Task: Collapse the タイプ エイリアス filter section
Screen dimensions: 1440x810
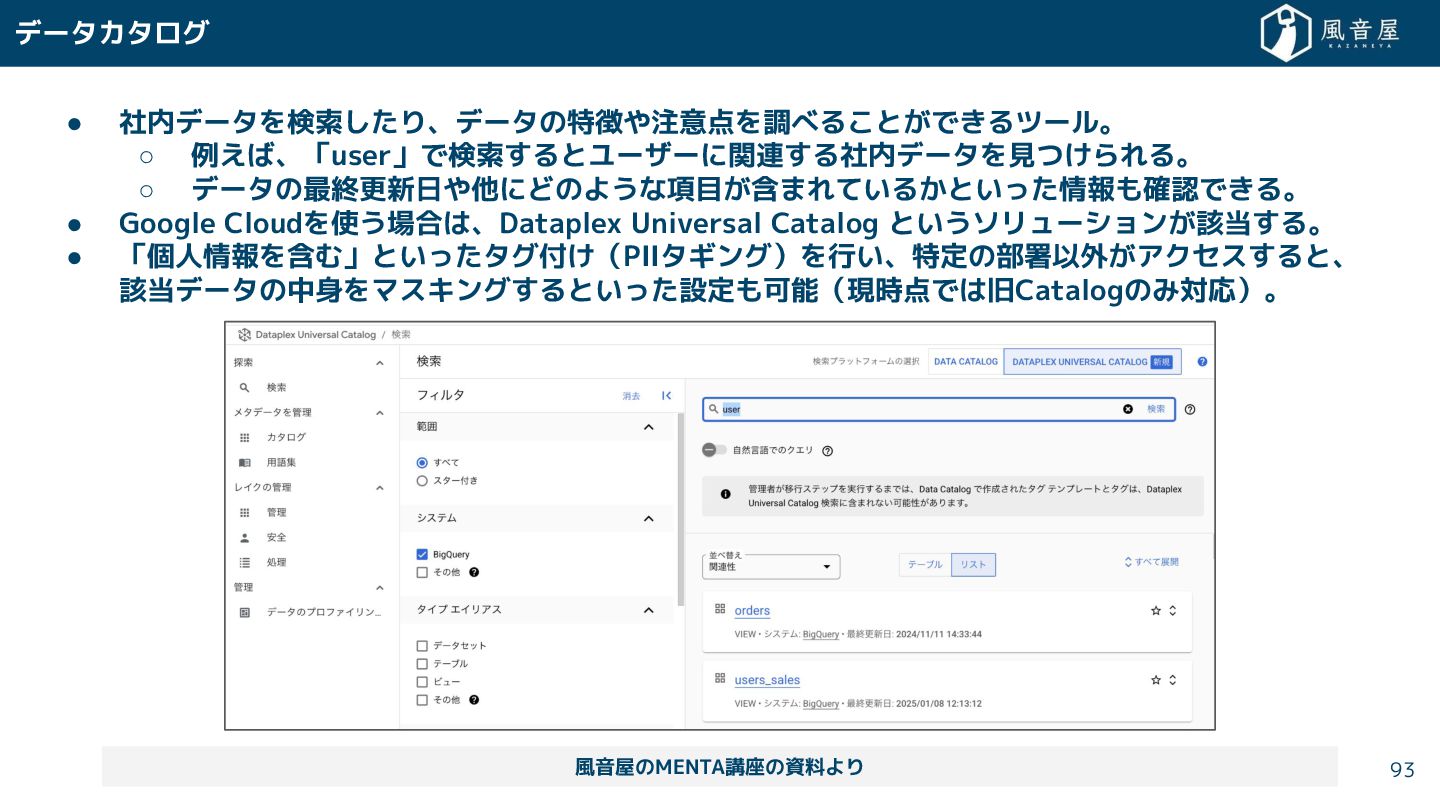Action: tap(648, 610)
